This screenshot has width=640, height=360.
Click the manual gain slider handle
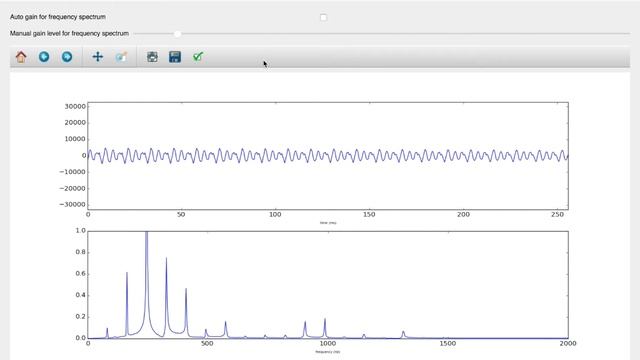pos(177,34)
